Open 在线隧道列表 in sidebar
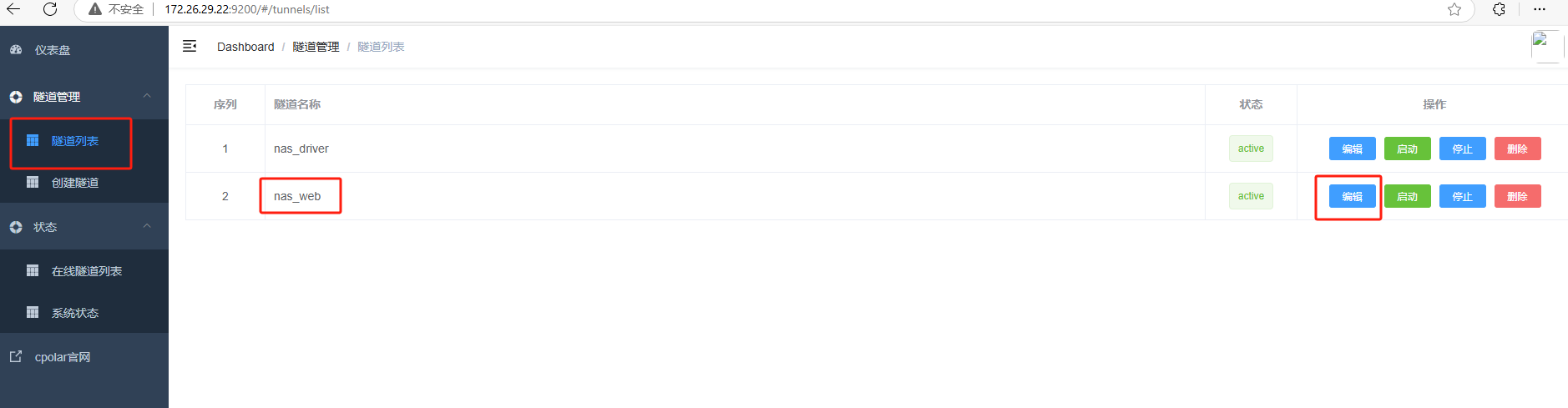This screenshot has width=1568, height=408. pos(84,271)
